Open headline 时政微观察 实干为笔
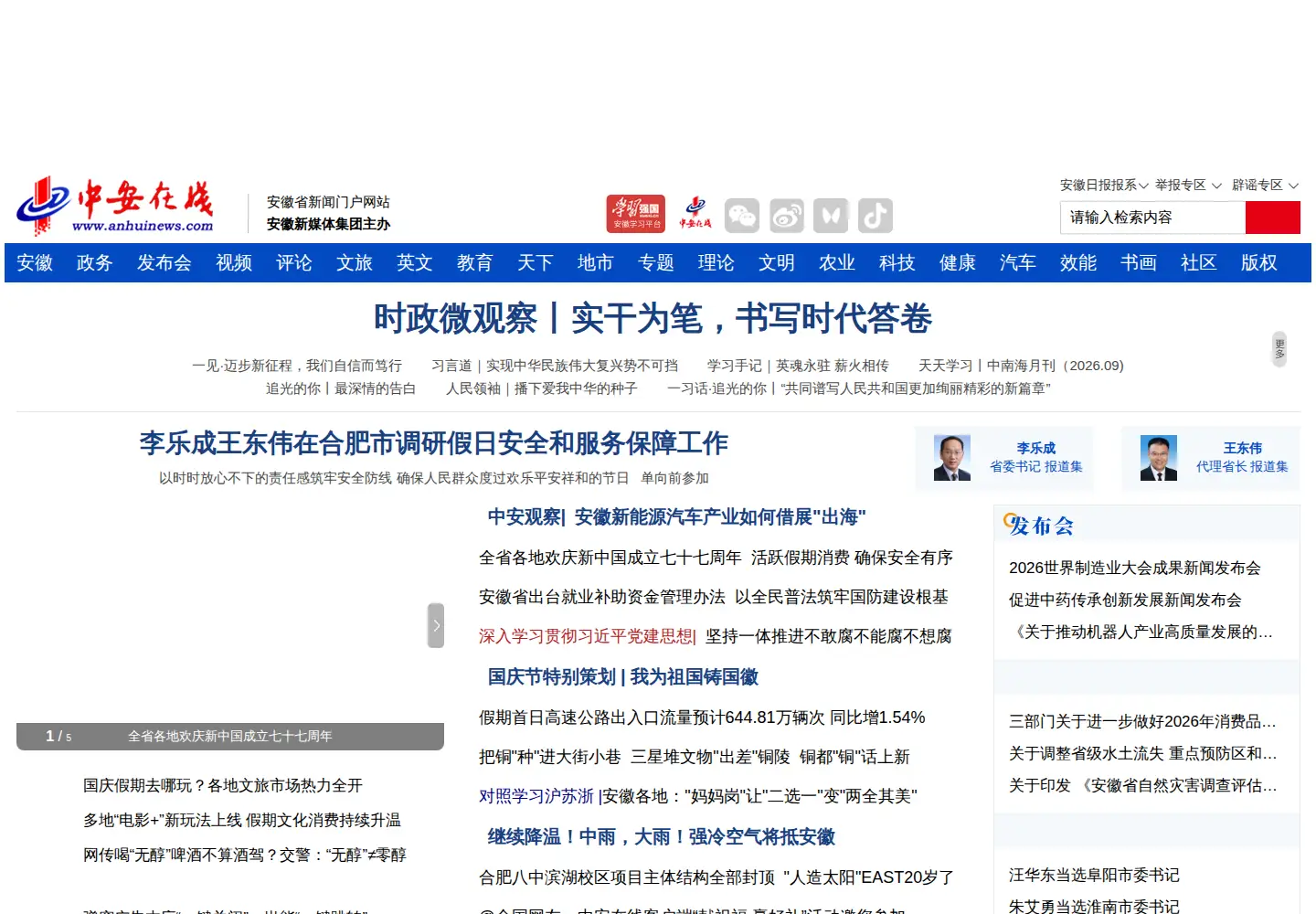This screenshot has width=1316, height=914. (x=653, y=319)
